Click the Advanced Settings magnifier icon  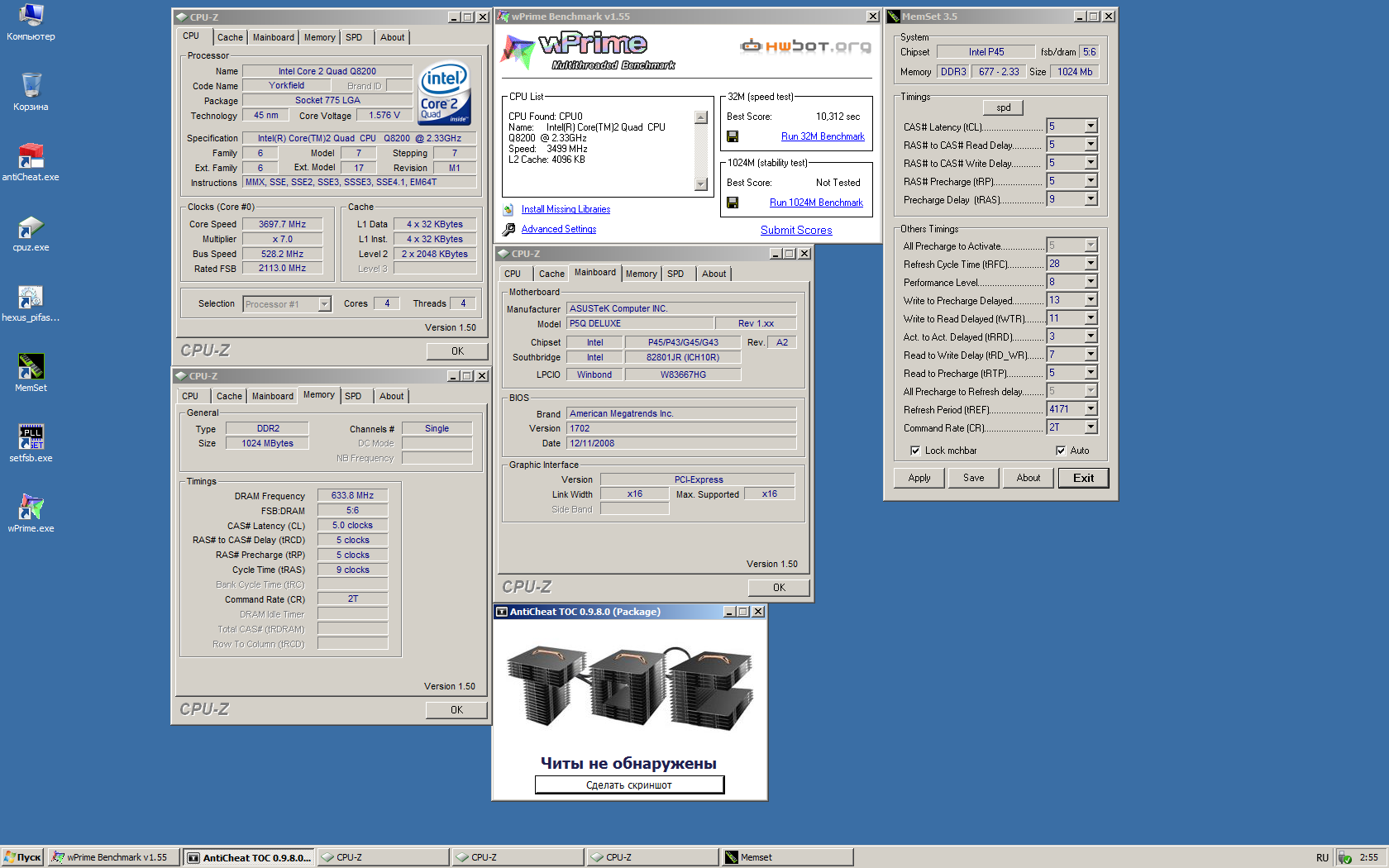click(508, 230)
